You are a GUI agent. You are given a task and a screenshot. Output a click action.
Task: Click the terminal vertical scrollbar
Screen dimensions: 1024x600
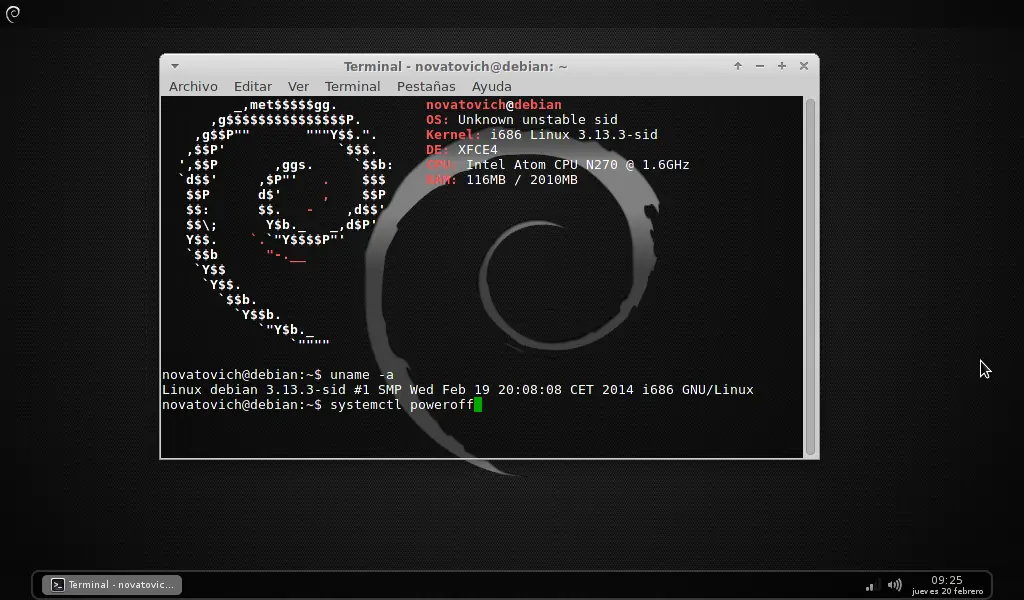(810, 277)
